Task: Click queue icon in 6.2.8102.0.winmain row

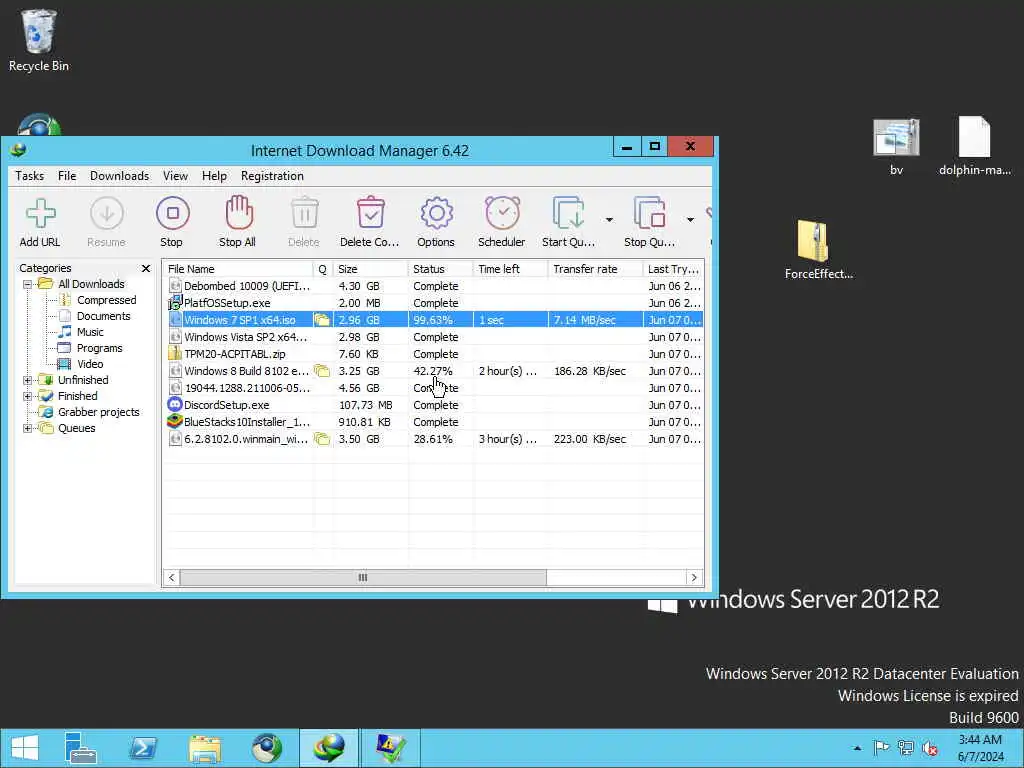Action: click(x=321, y=439)
